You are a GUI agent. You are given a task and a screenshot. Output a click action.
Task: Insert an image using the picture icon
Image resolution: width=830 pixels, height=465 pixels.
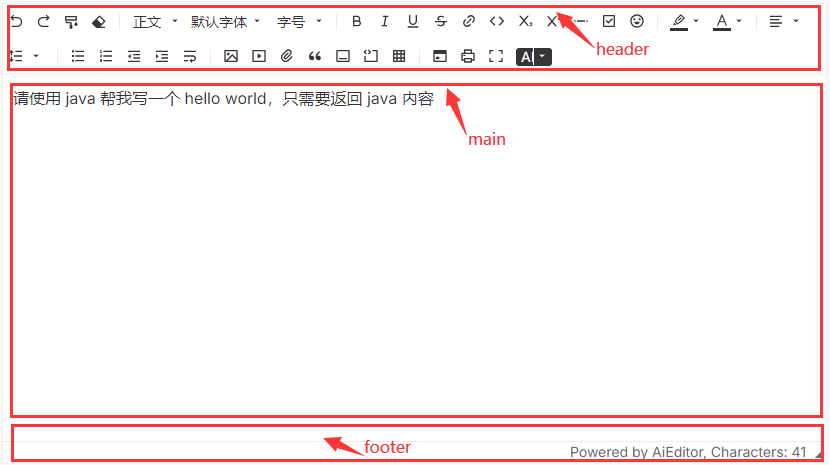coord(231,56)
